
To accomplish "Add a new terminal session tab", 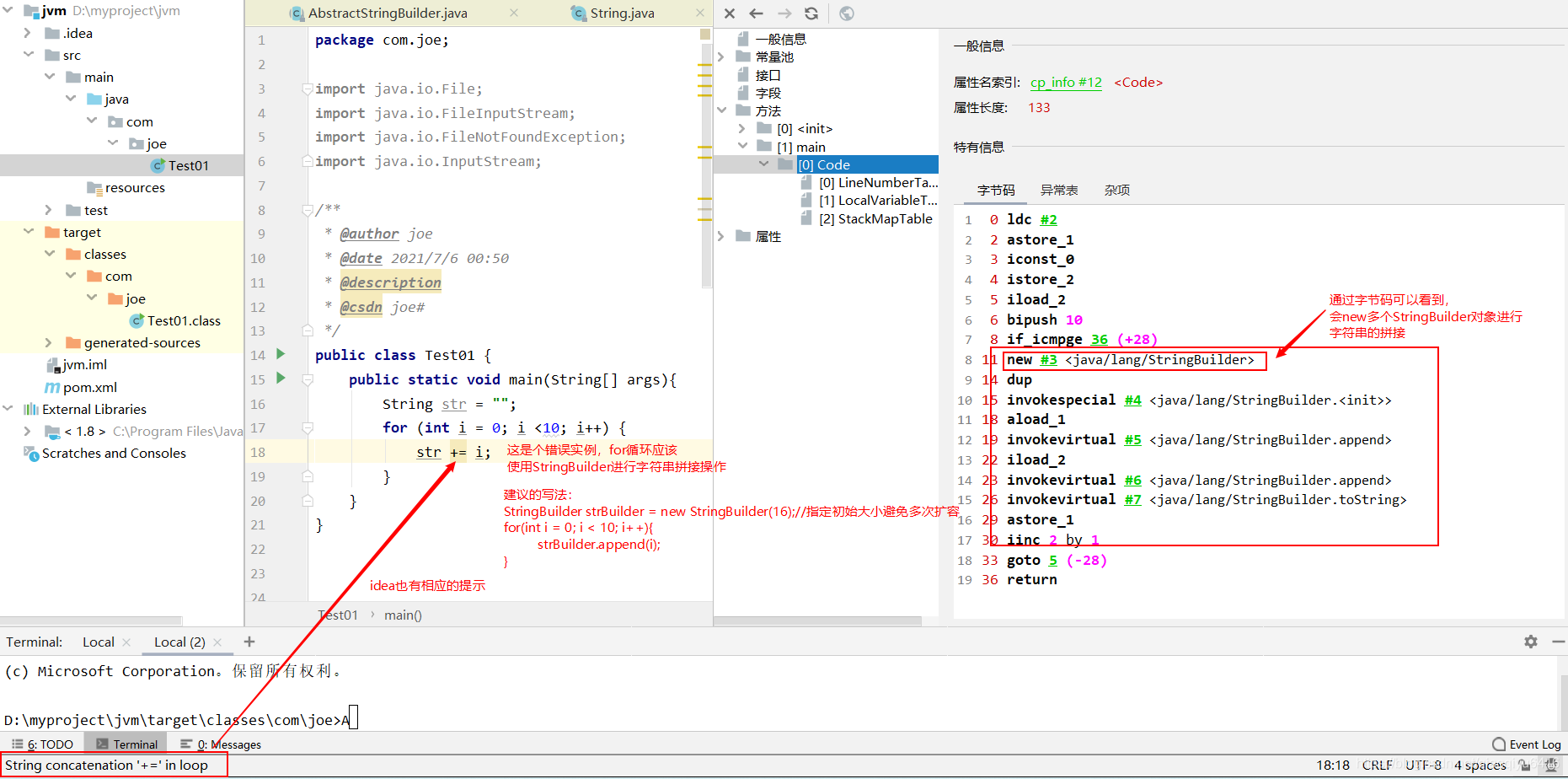I will (x=249, y=642).
